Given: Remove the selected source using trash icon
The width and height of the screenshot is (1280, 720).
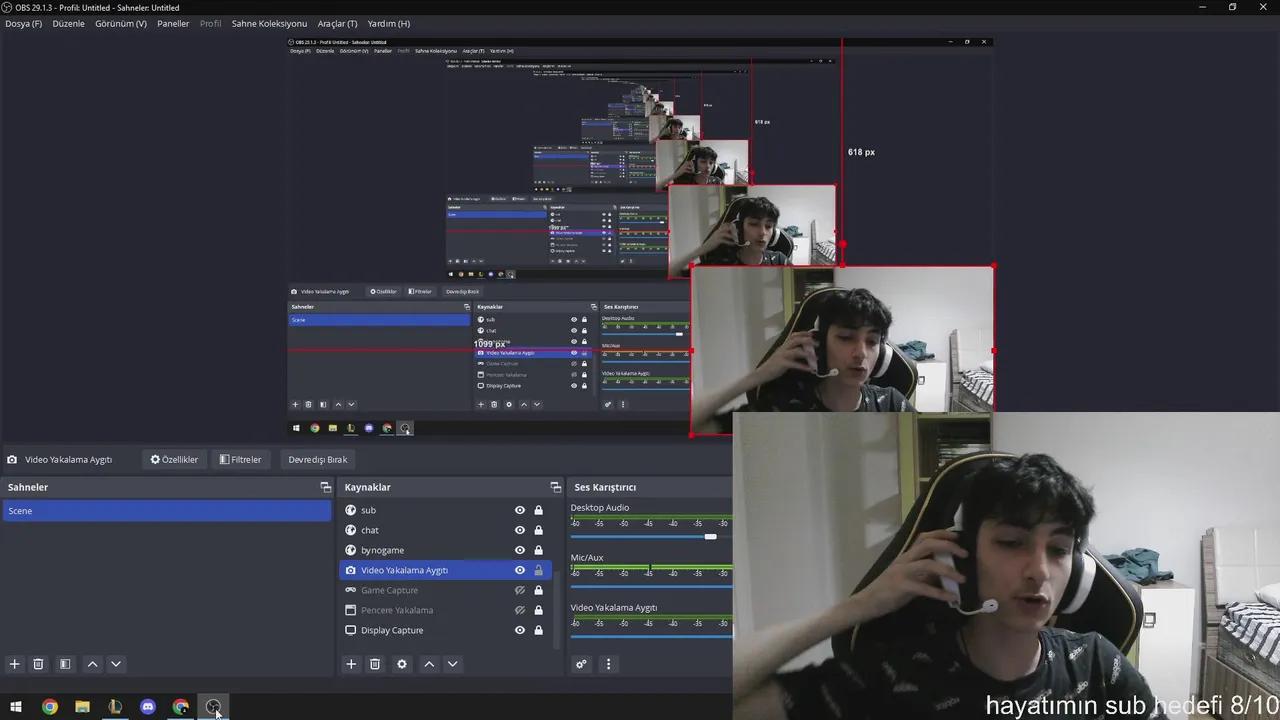Looking at the screenshot, I should [x=375, y=664].
